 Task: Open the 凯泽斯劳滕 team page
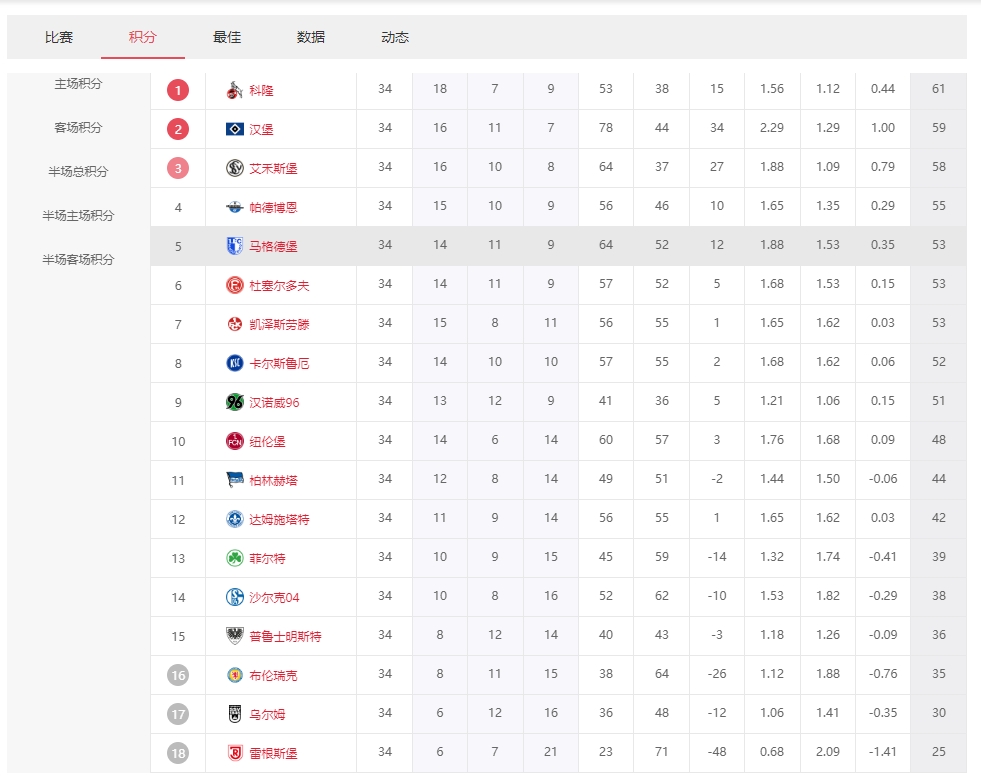click(x=279, y=325)
